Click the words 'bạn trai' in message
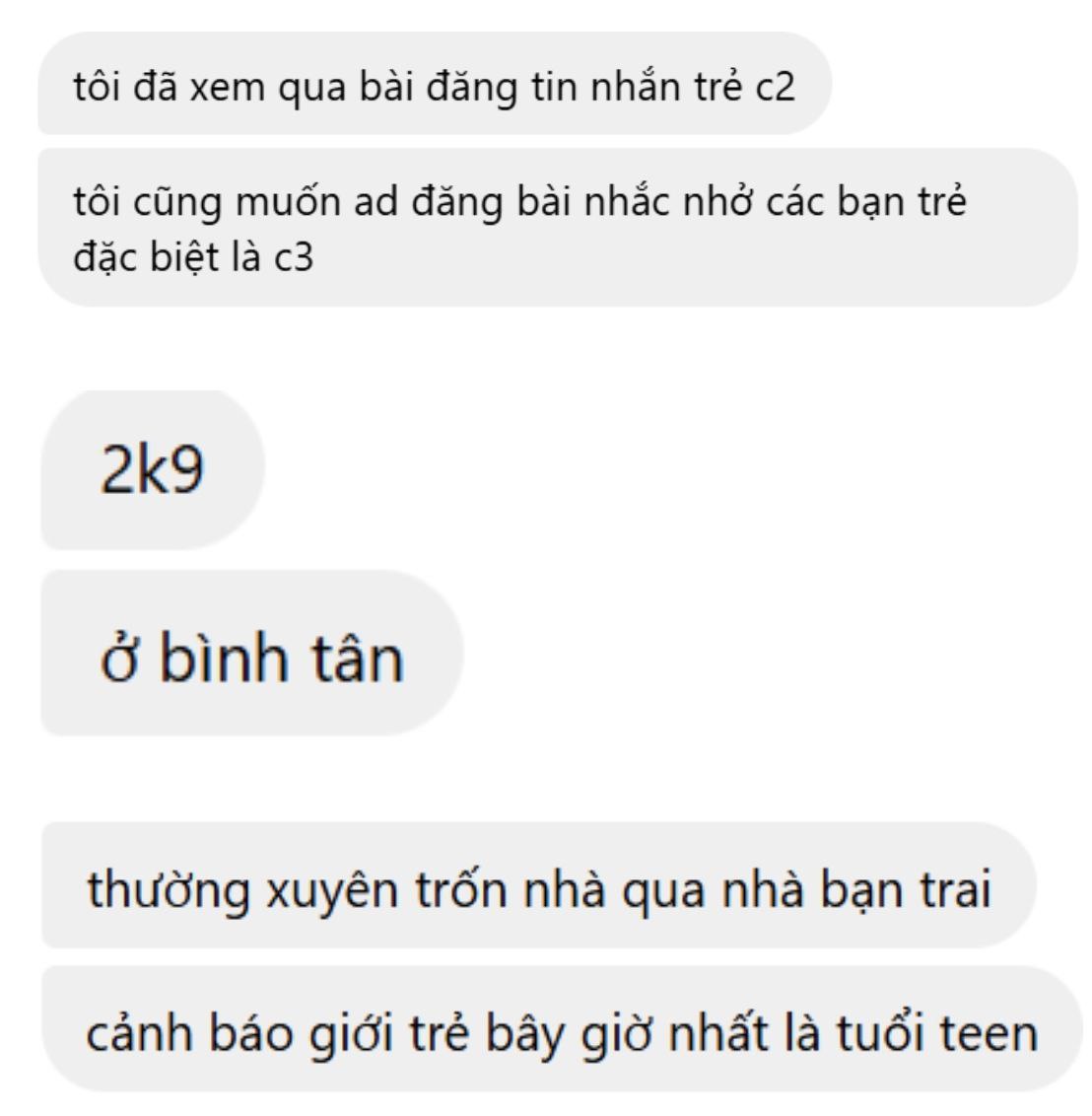The height and width of the screenshot is (1116, 1092). [906, 889]
